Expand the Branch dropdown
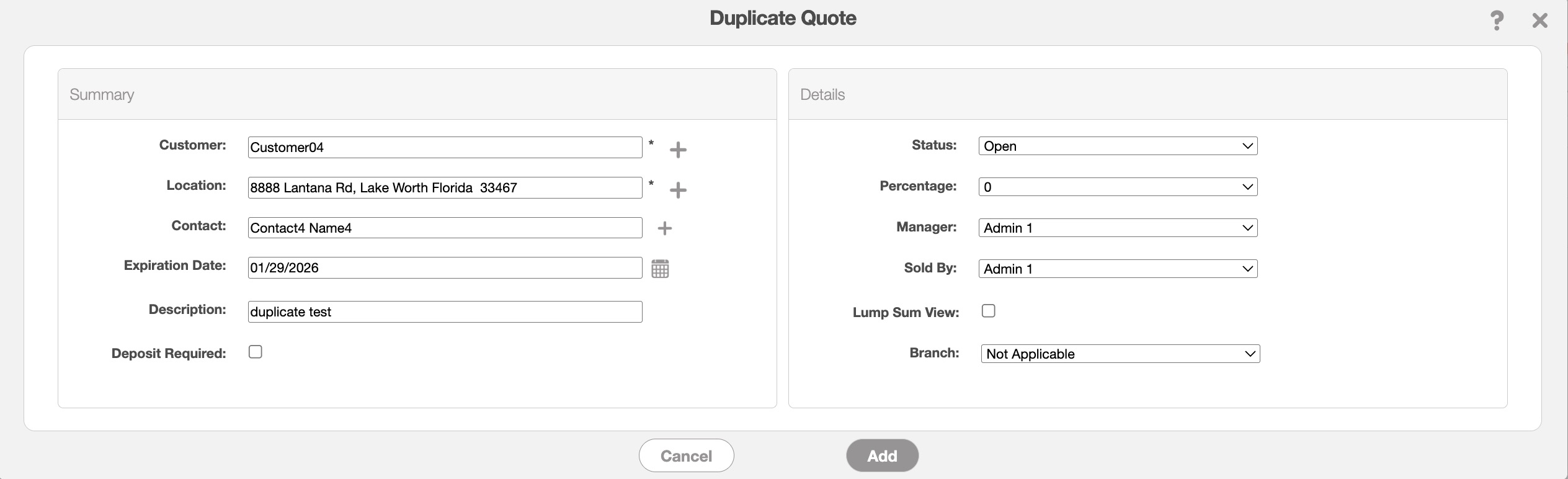 point(1120,354)
